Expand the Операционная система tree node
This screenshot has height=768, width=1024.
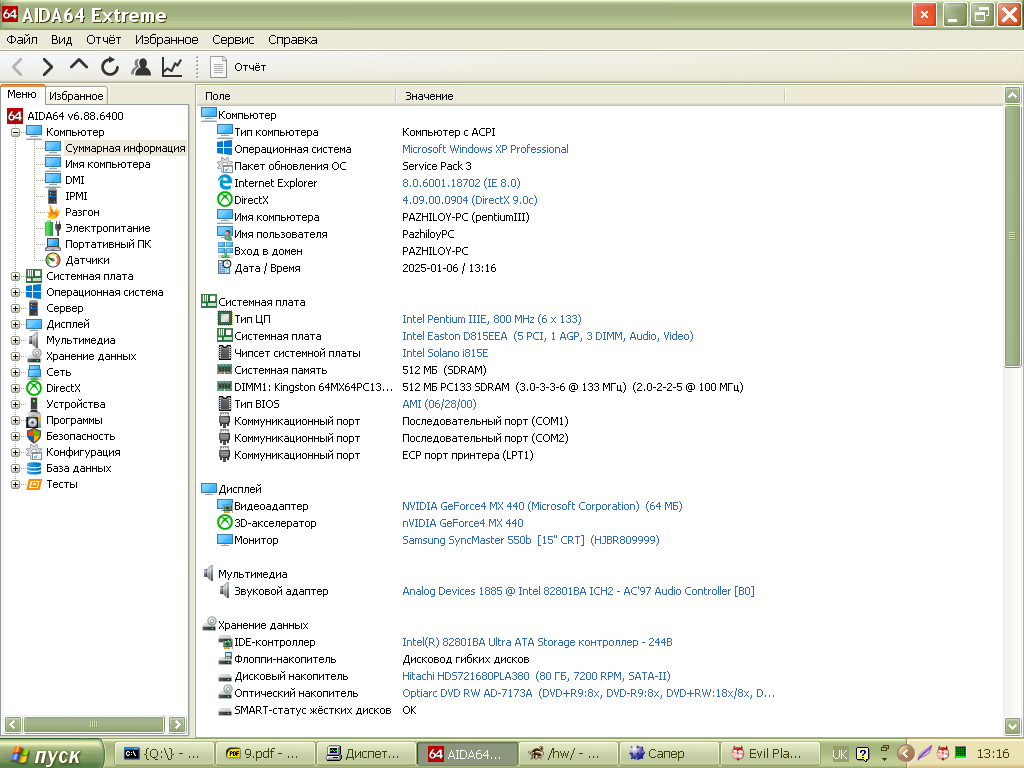coord(16,293)
